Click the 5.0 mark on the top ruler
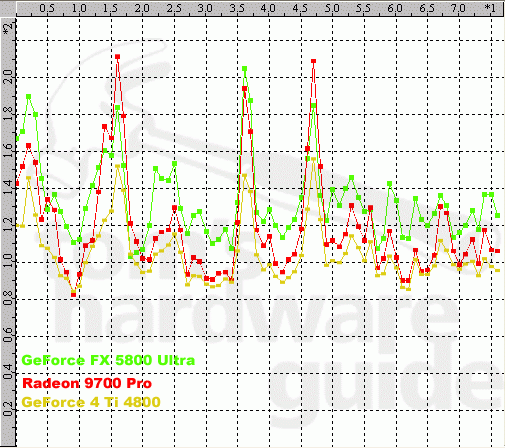 [x=332, y=8]
